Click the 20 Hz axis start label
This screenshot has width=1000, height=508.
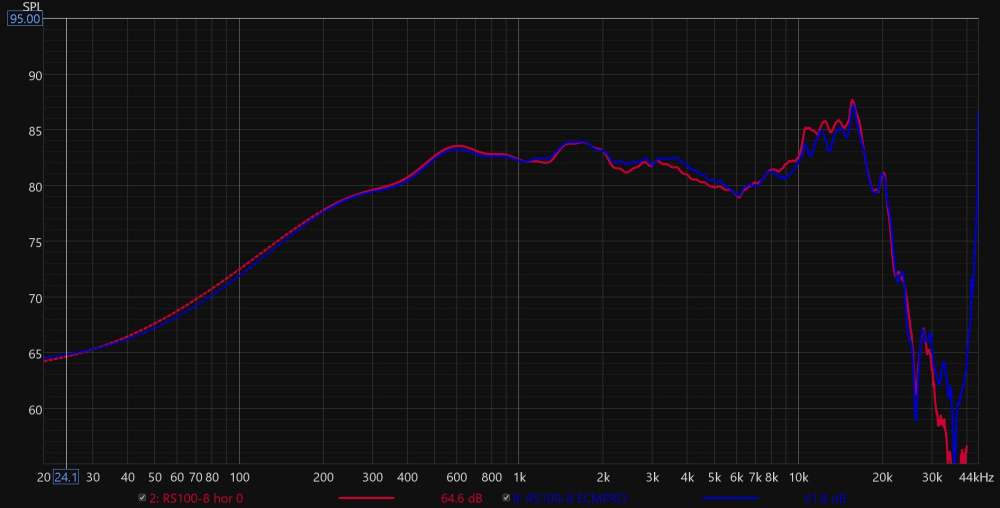click(43, 477)
